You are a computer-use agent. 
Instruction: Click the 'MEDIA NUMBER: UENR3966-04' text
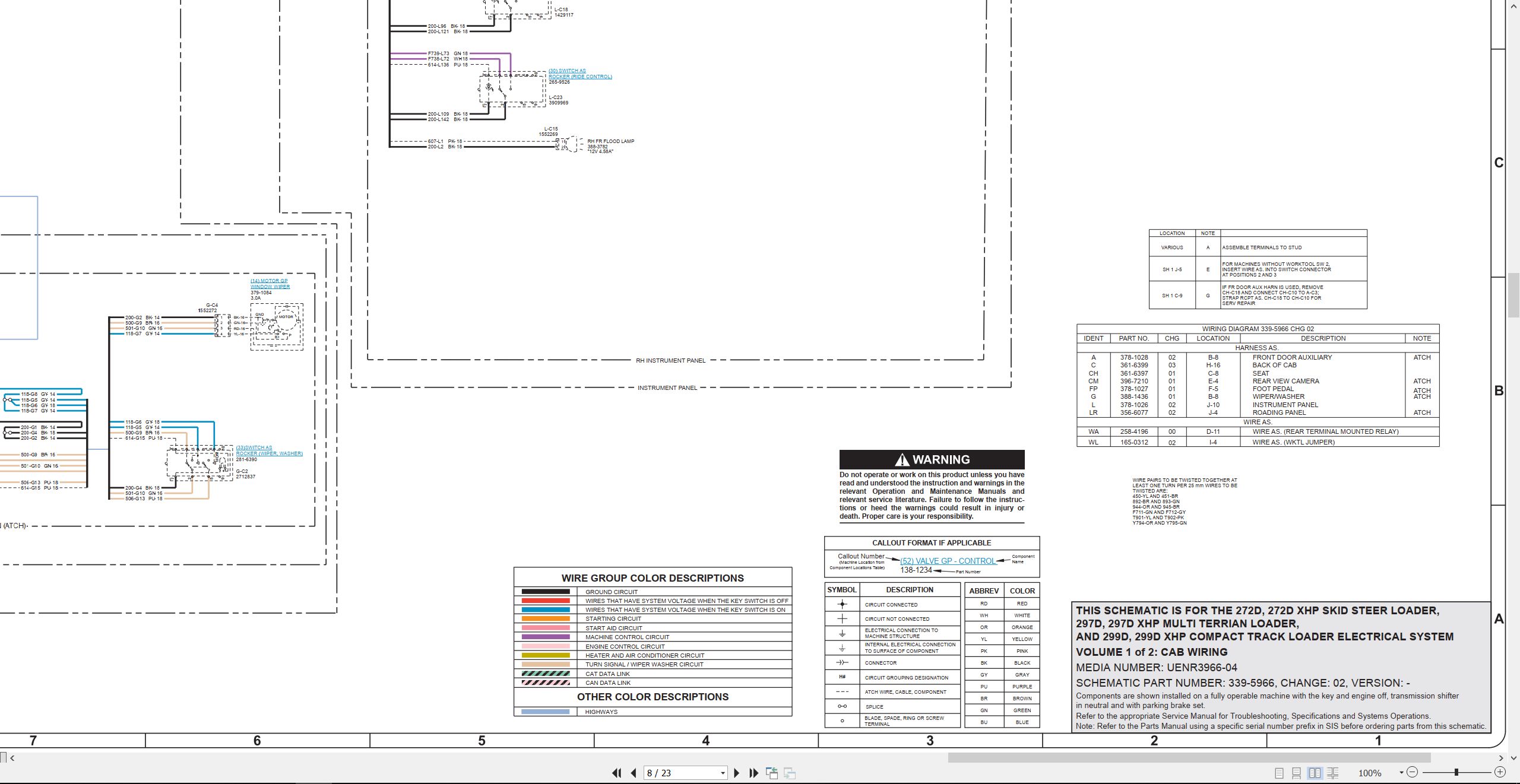(x=1157, y=668)
